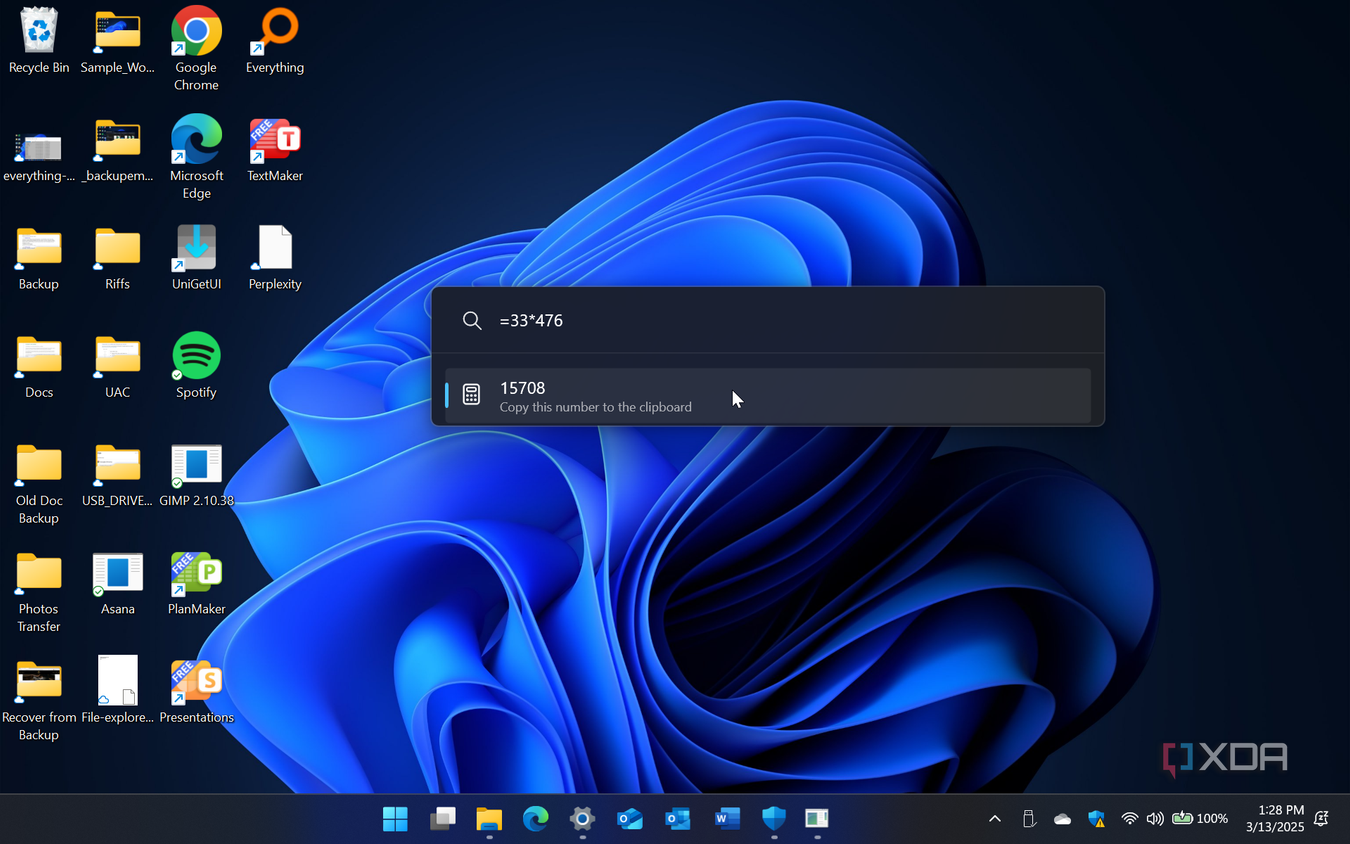
Task: Select the GIMP 2.10.38 desktop icon
Action: coord(196,473)
